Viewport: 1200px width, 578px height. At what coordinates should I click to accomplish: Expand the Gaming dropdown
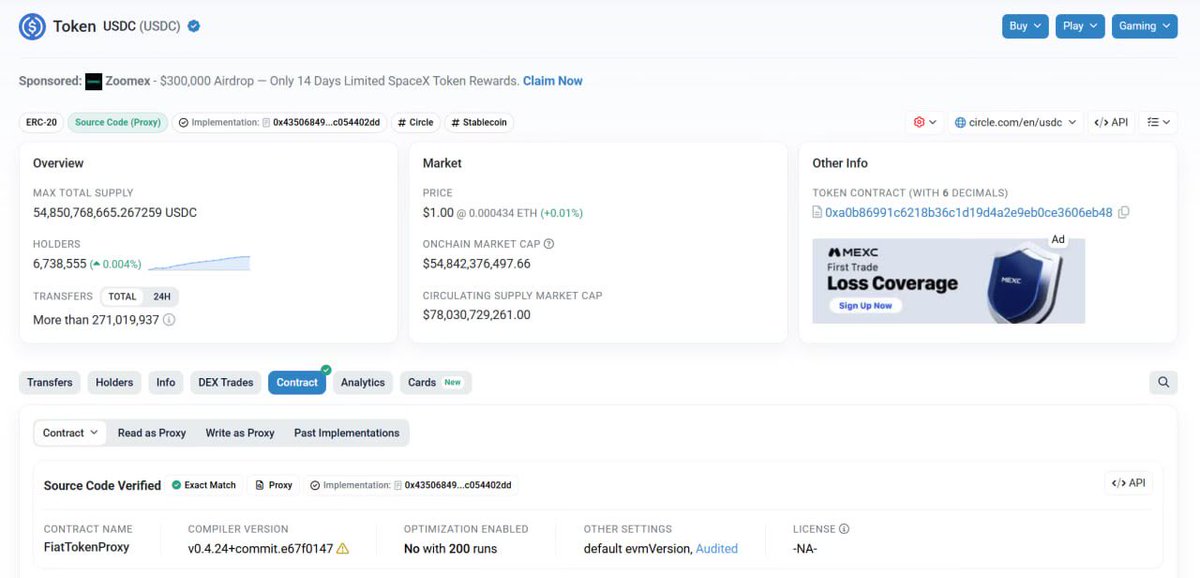pyautogui.click(x=1144, y=26)
